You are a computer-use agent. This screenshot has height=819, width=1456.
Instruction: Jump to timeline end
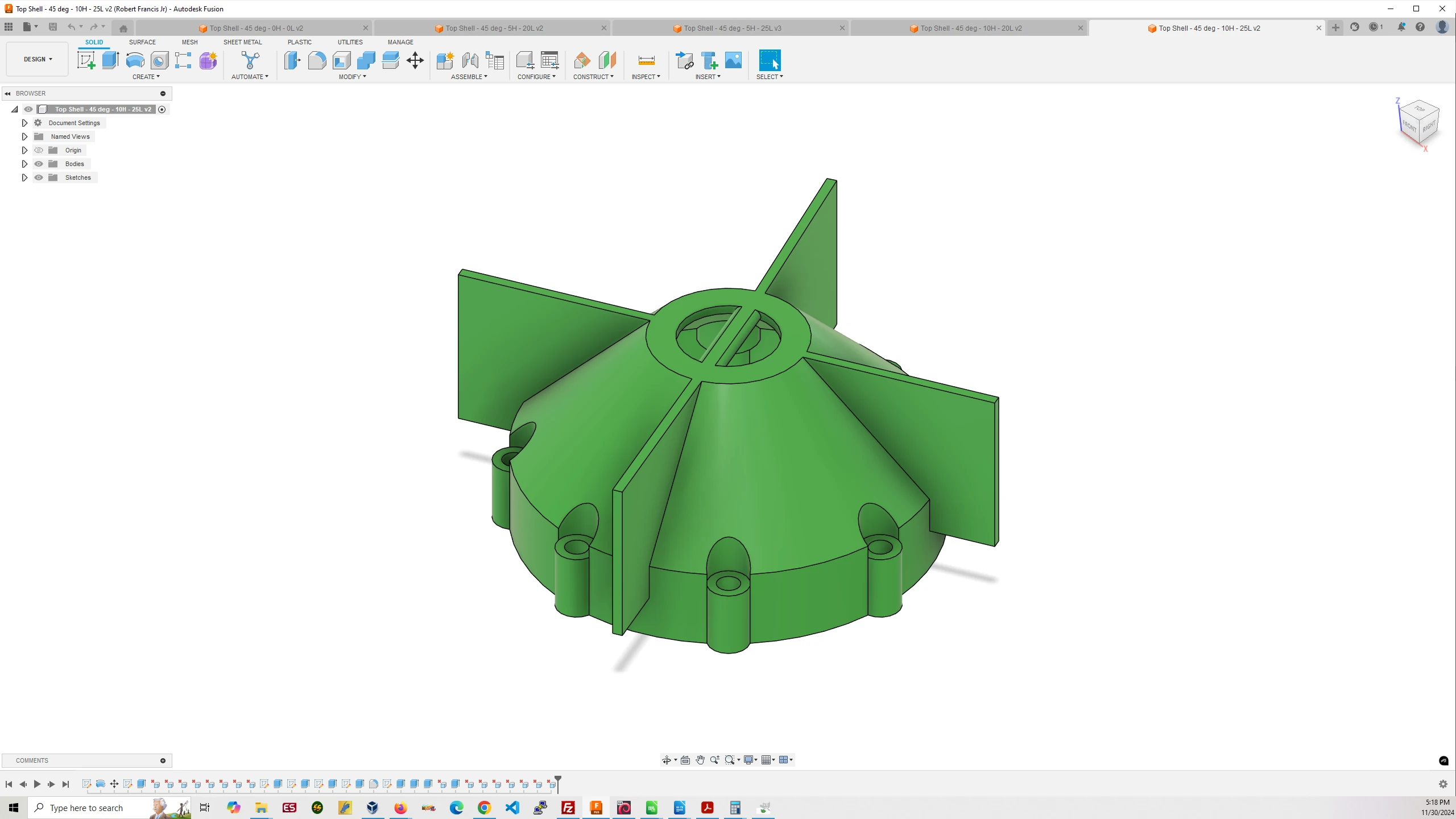pyautogui.click(x=65, y=784)
